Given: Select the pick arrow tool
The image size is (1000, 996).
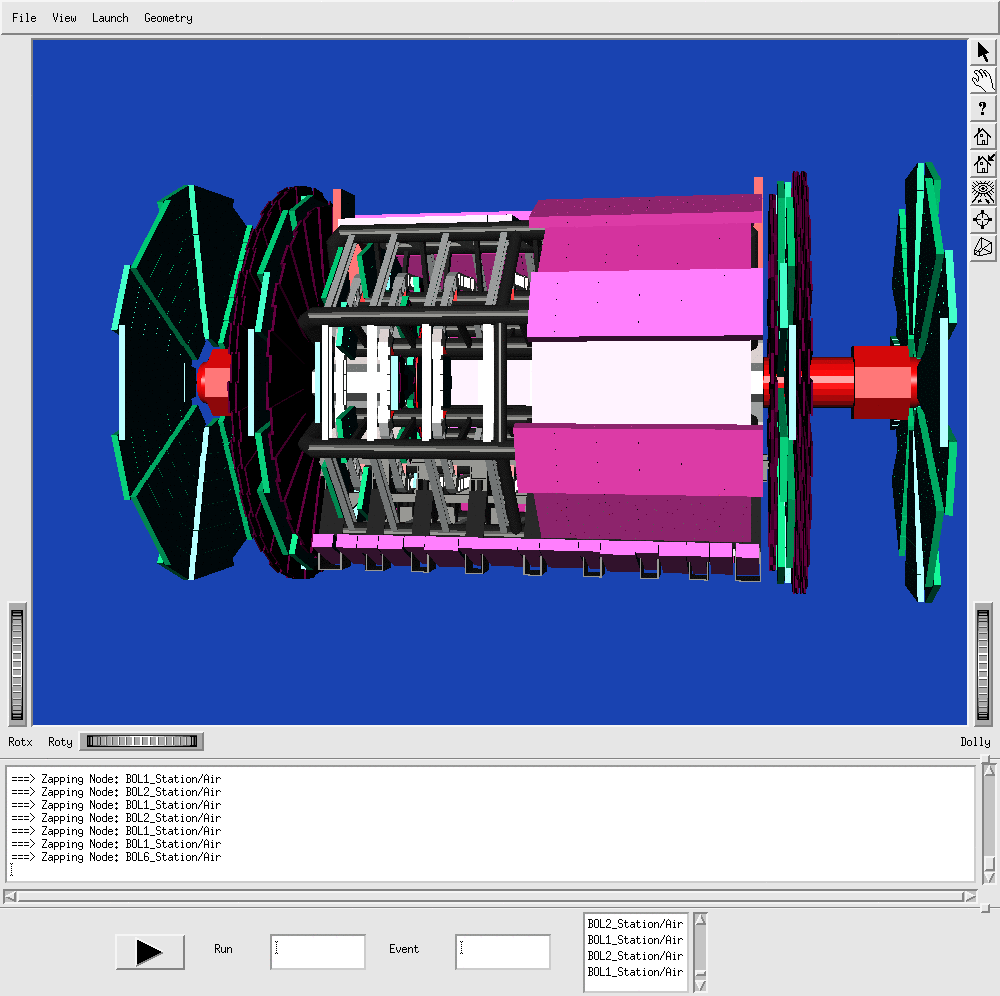Looking at the screenshot, I should click(983, 53).
